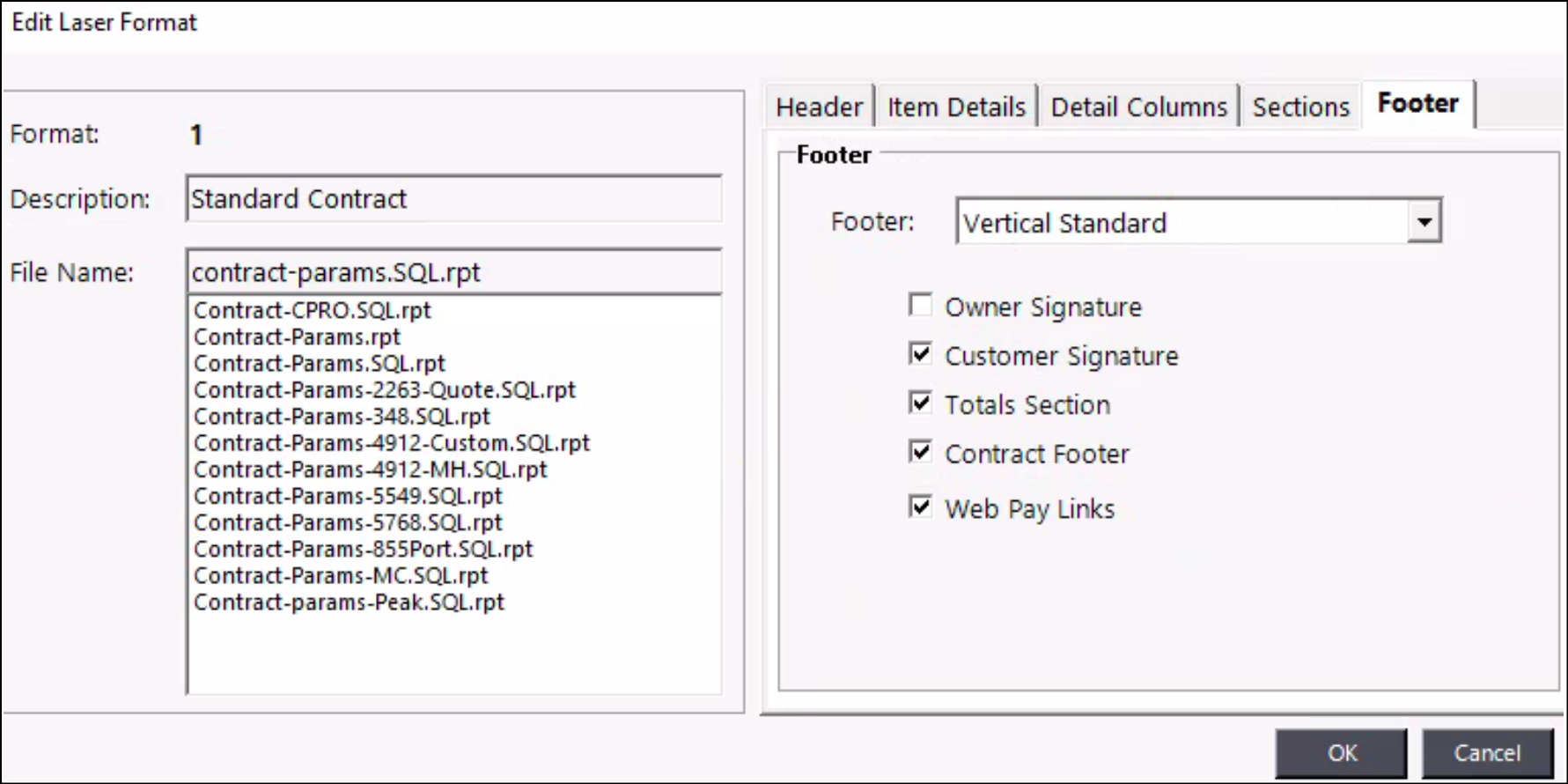Select the Detail Columns tab
The width and height of the screenshot is (1568, 784).
tap(1138, 107)
